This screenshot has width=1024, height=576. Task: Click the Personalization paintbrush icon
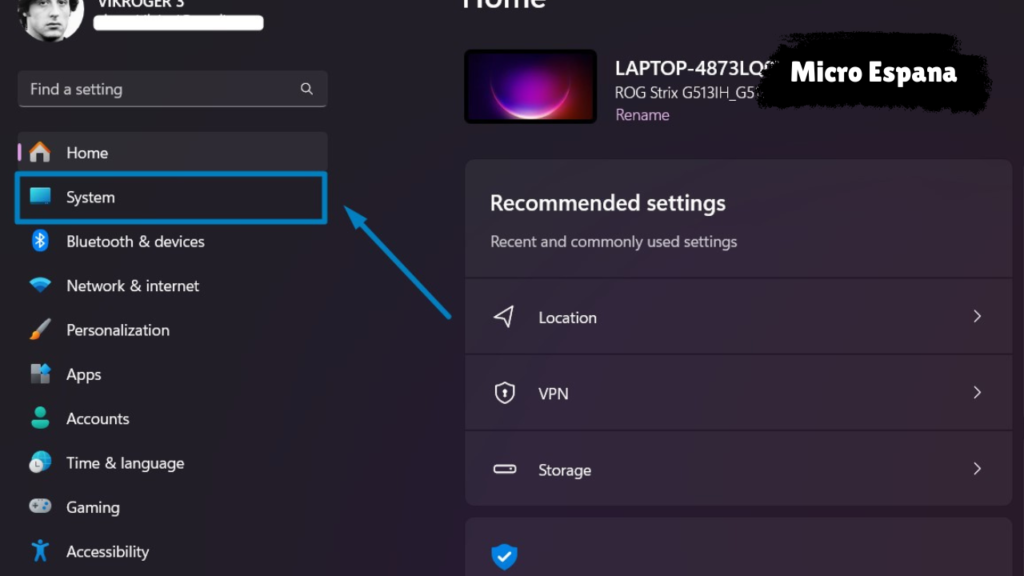click(40, 330)
